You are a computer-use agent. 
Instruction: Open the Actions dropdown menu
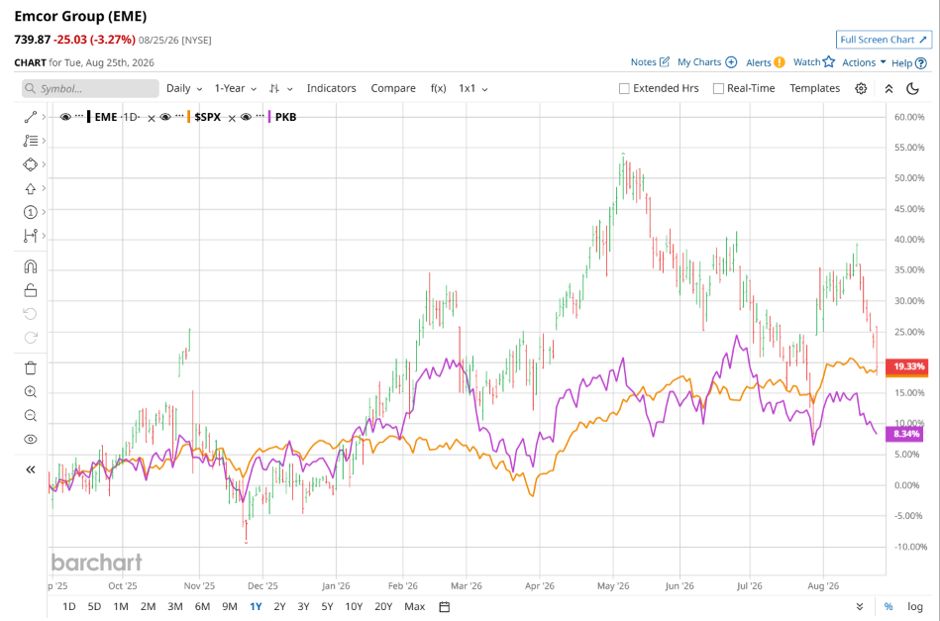[x=864, y=62]
